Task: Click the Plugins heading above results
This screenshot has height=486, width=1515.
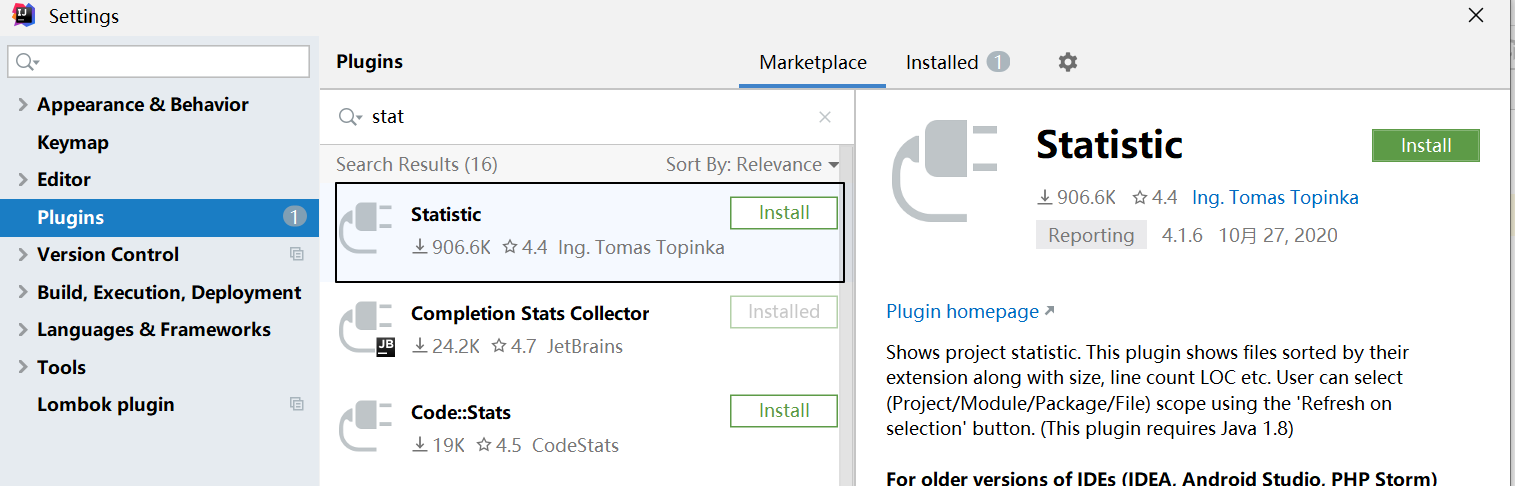Action: (x=369, y=62)
